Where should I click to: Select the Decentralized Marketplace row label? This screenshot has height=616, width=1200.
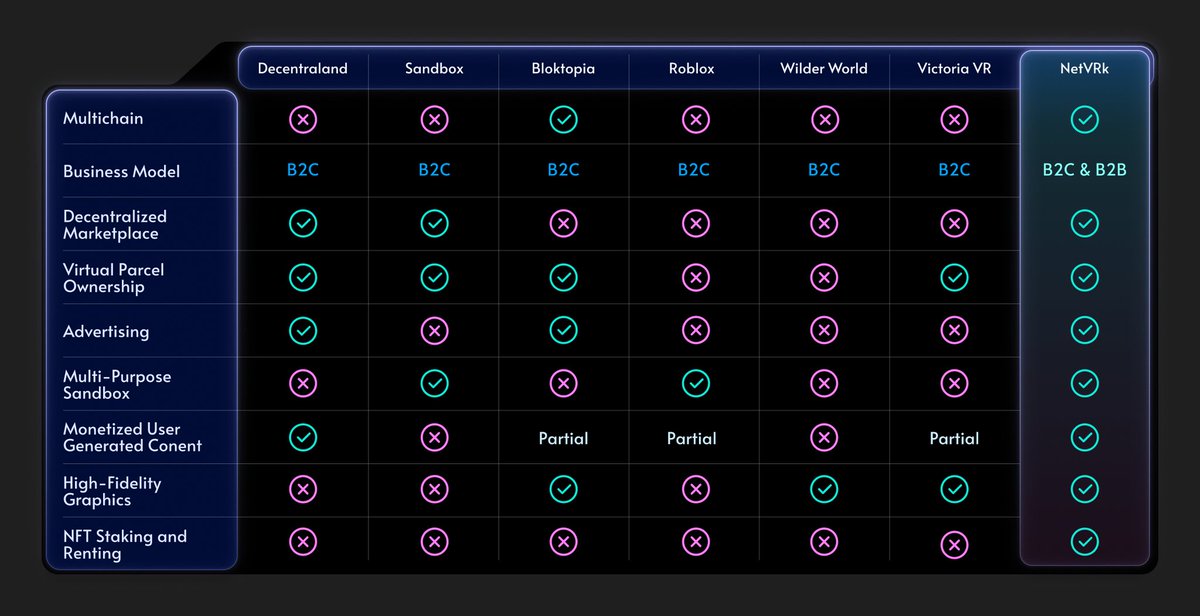[115, 225]
